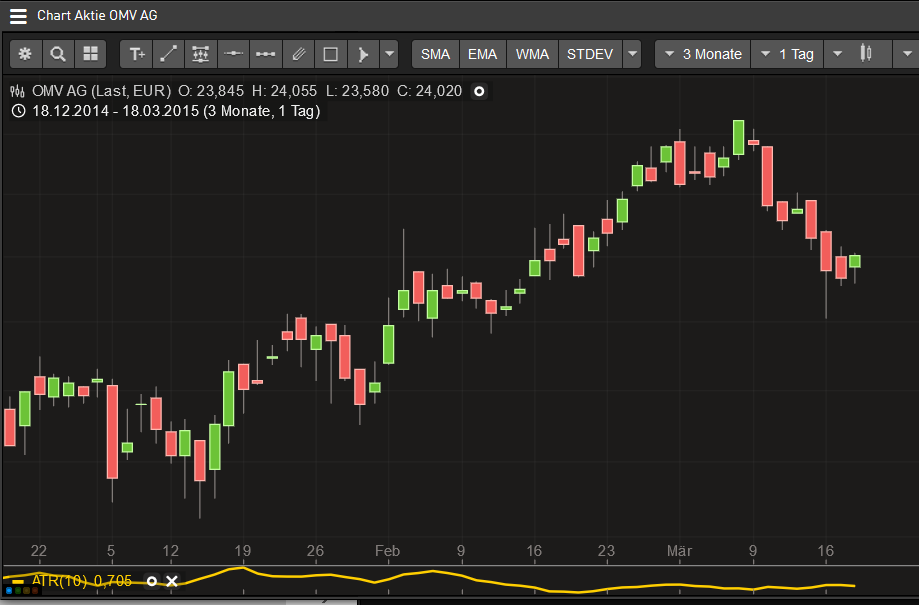The width and height of the screenshot is (919, 605).
Task: Open the 1 Tag interval dropdown
Action: 786,54
